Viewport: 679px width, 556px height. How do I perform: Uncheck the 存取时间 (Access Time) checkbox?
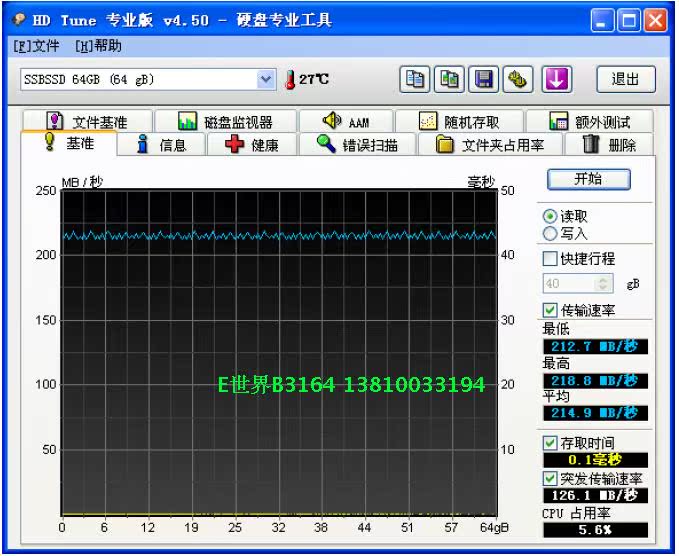click(x=550, y=443)
